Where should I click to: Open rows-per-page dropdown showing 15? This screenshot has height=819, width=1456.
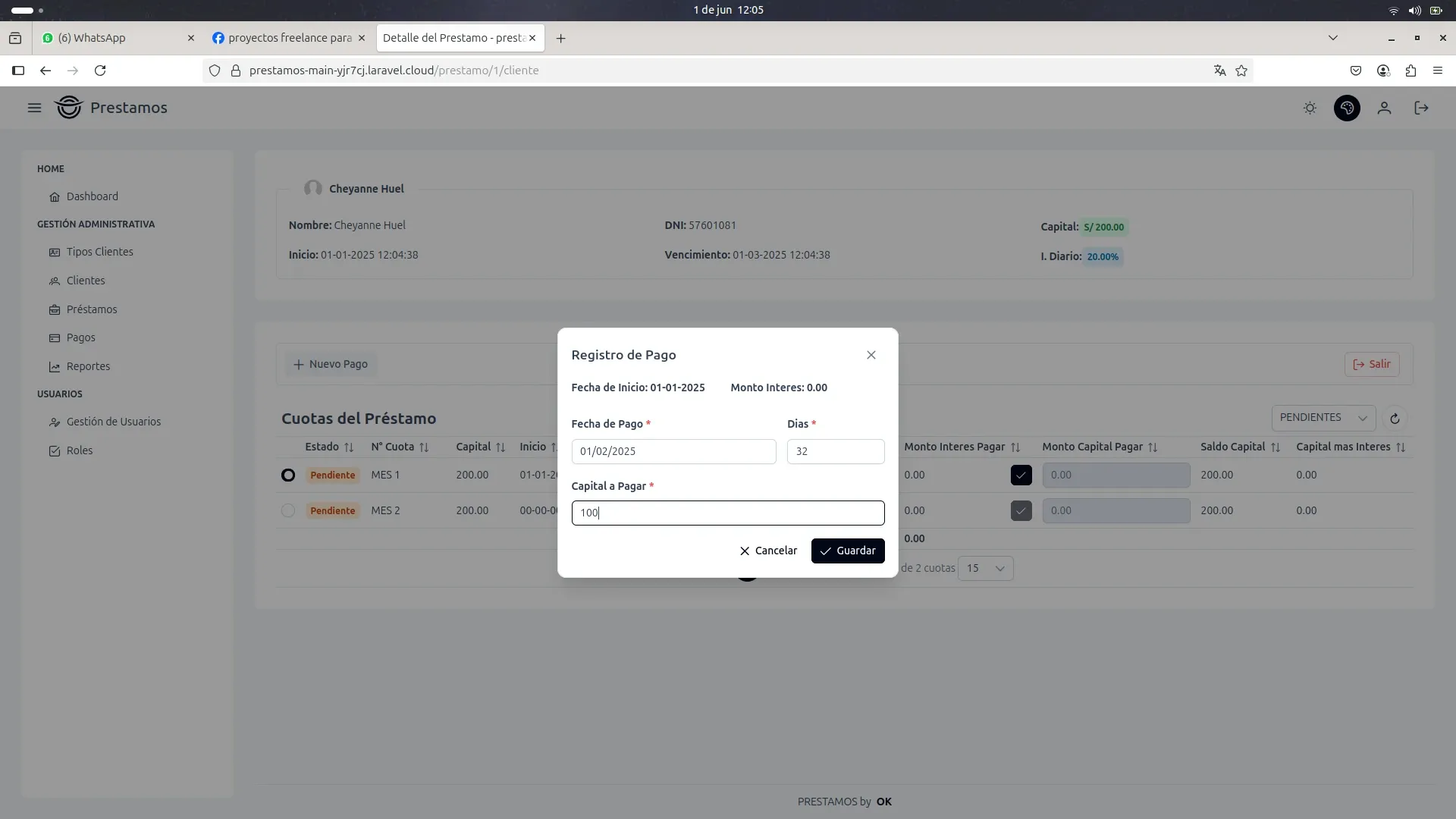985,568
